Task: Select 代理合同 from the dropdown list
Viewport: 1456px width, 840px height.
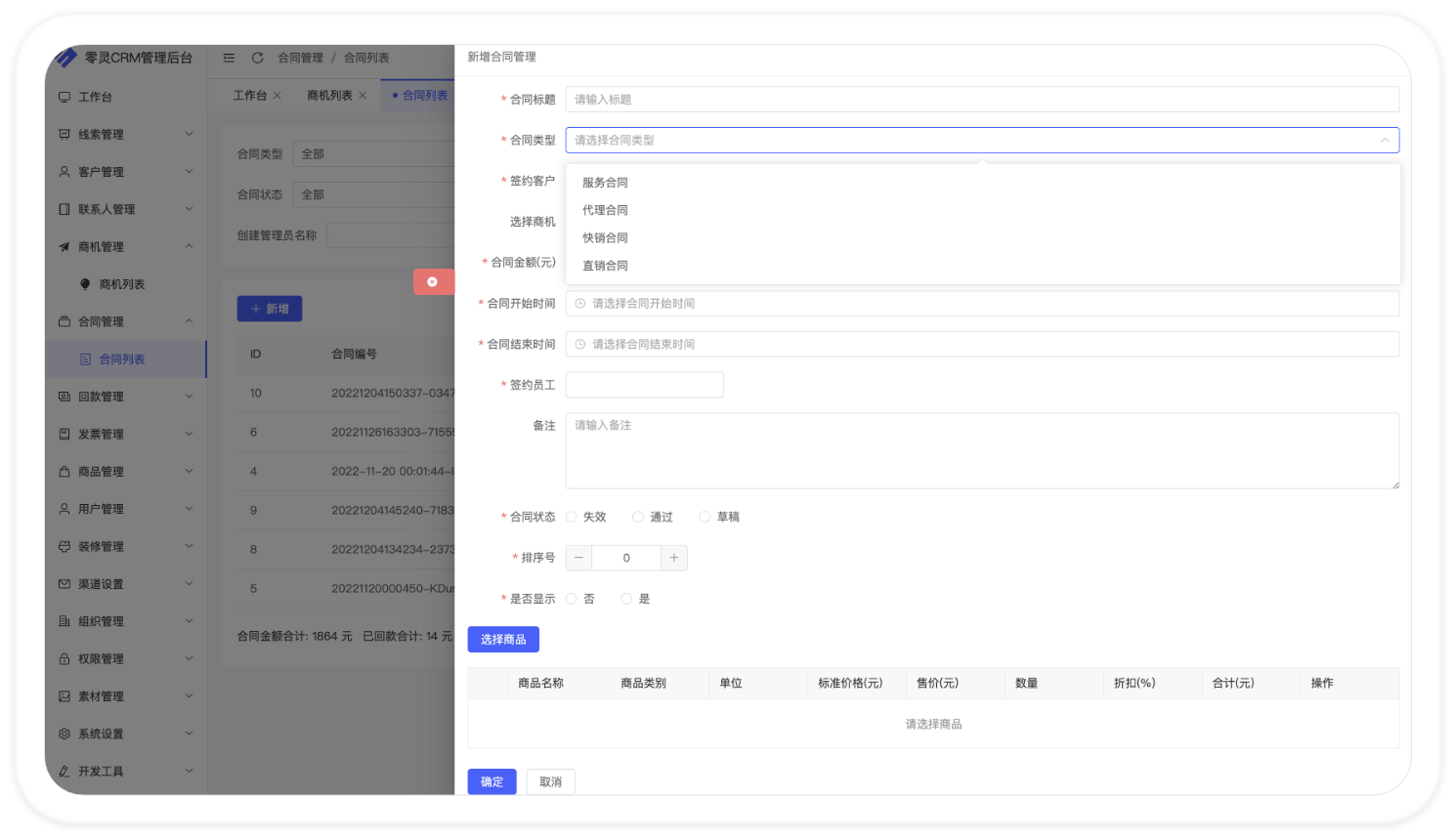Action: pyautogui.click(x=983, y=210)
